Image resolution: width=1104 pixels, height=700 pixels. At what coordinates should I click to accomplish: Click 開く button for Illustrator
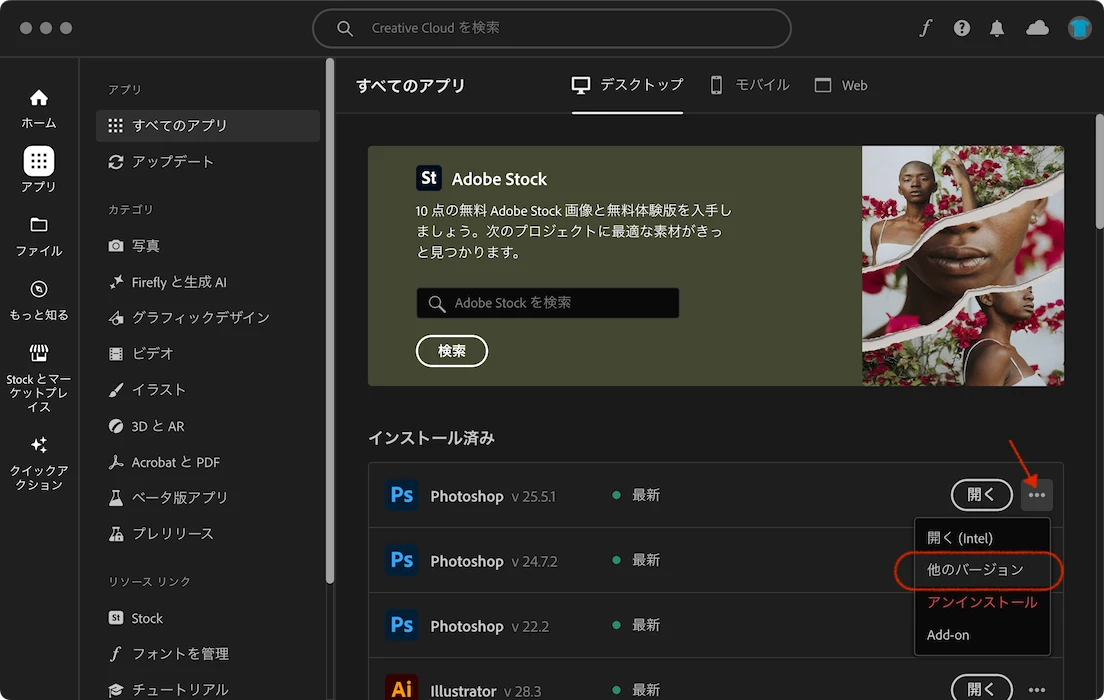981,688
